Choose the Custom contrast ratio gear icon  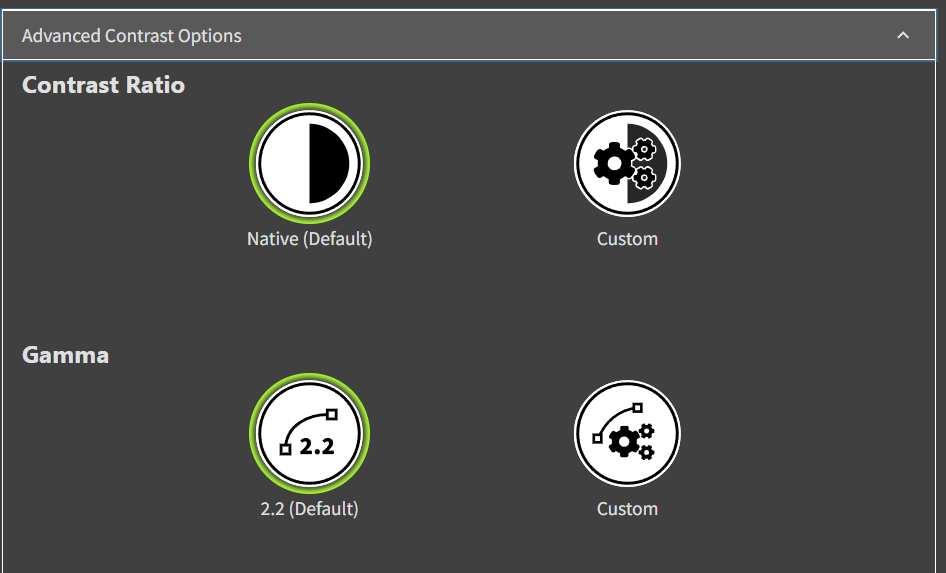click(627, 164)
